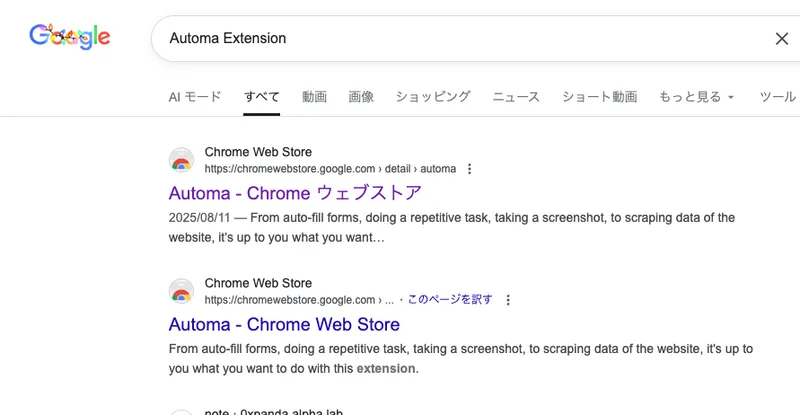
Task: Open the "Automa - Chrome Web Store" link
Action: tap(284, 324)
